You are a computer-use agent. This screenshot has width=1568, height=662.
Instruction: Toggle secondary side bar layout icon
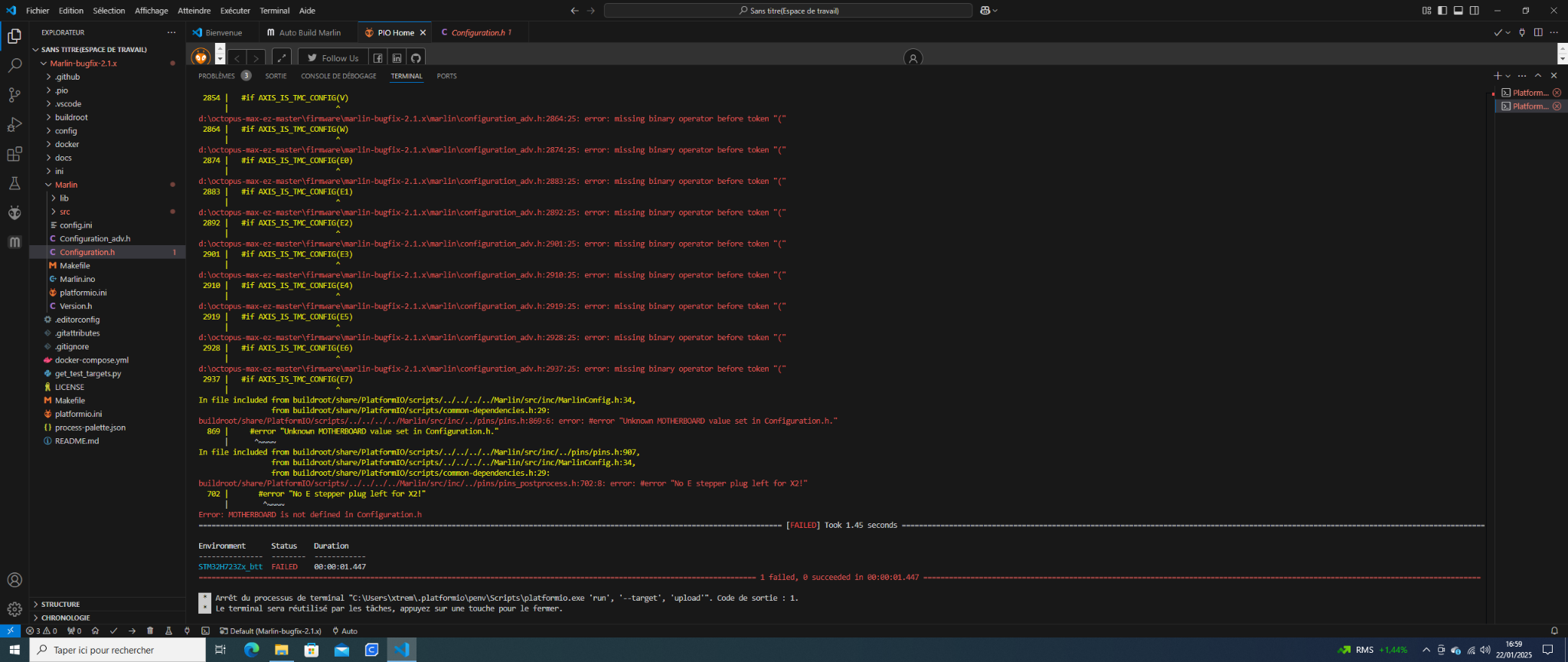pos(1475,11)
